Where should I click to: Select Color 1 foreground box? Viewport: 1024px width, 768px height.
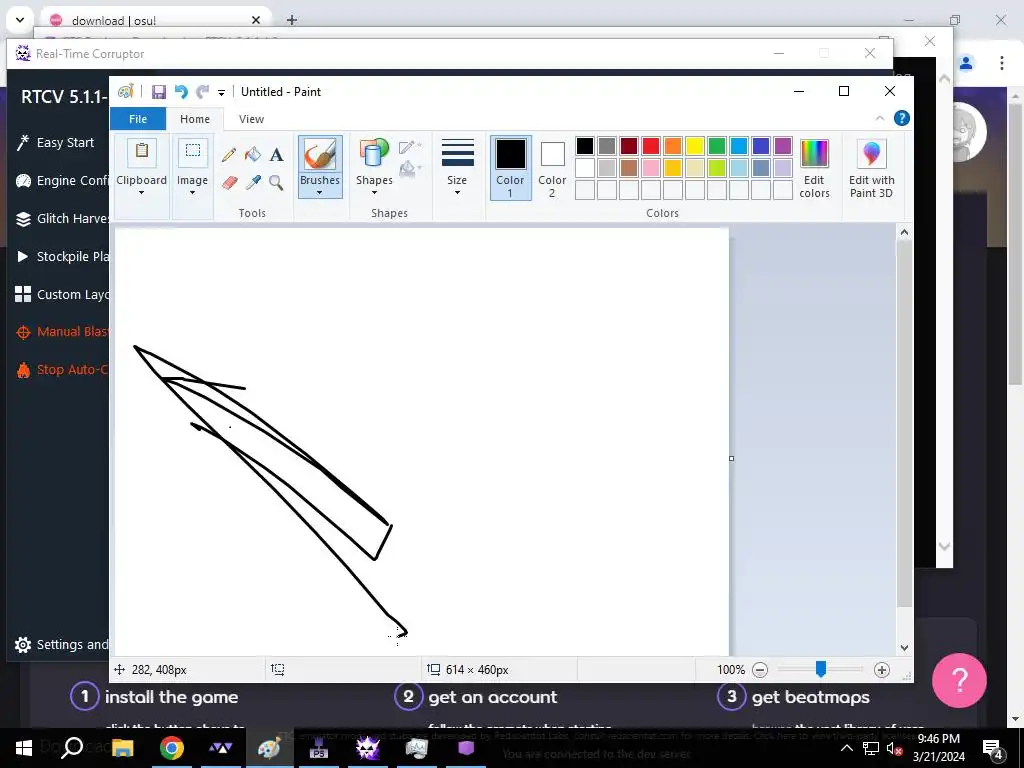click(510, 168)
